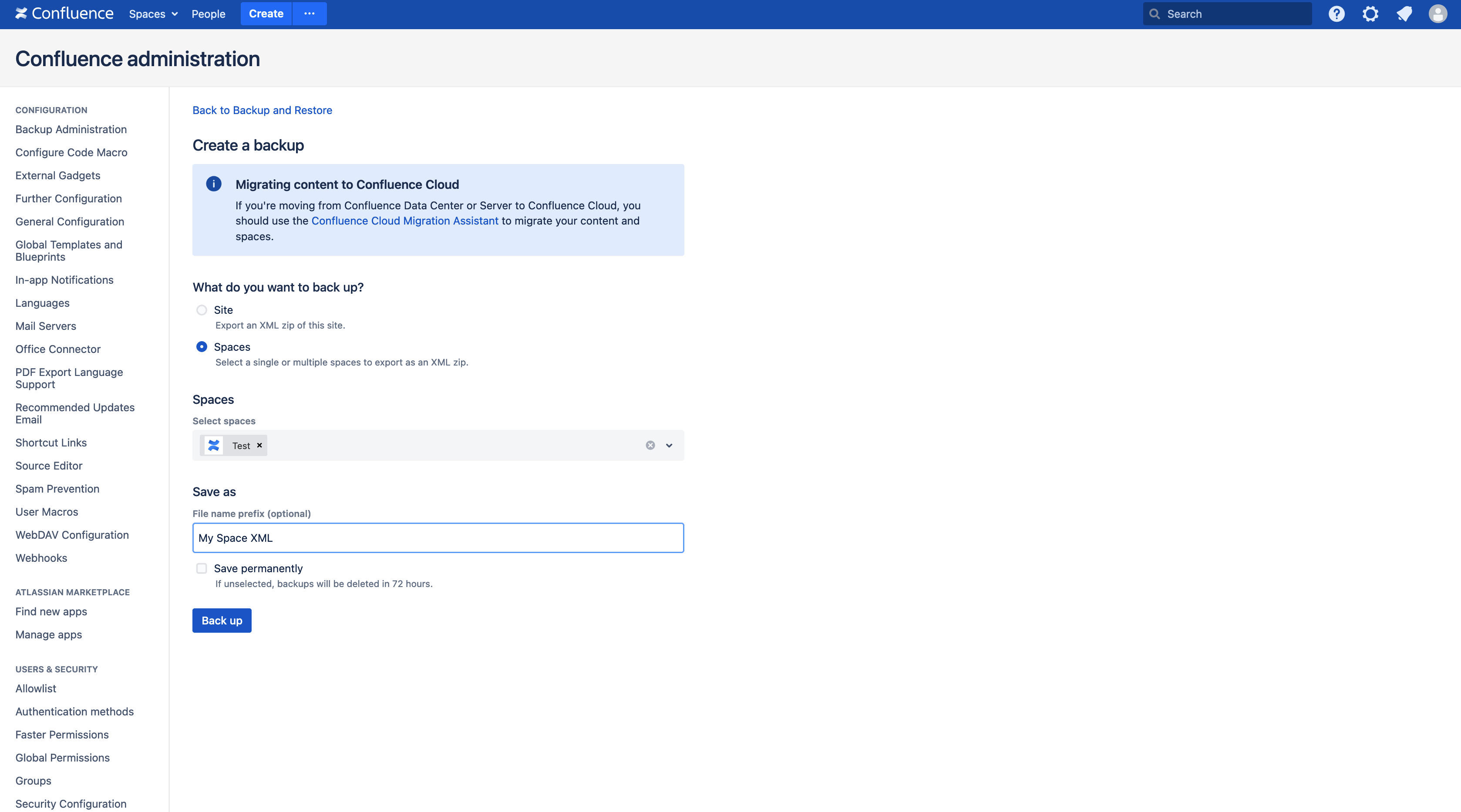
Task: Open Confluence Cloud Migration Assistant link
Action: [x=404, y=221]
